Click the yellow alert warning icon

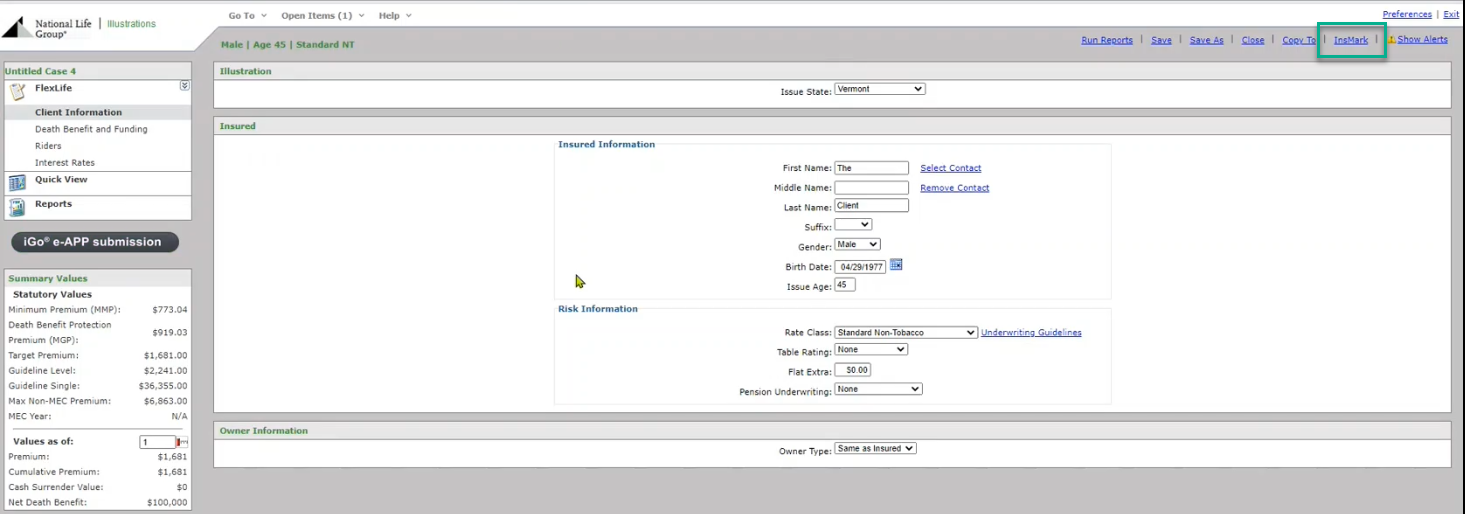pos(1391,40)
